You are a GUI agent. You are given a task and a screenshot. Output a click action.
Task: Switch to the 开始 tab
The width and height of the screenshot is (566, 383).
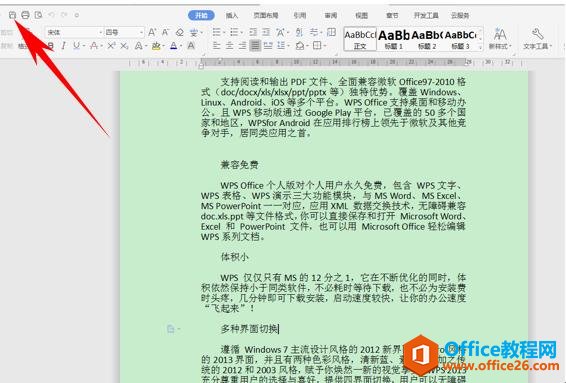[x=201, y=15]
